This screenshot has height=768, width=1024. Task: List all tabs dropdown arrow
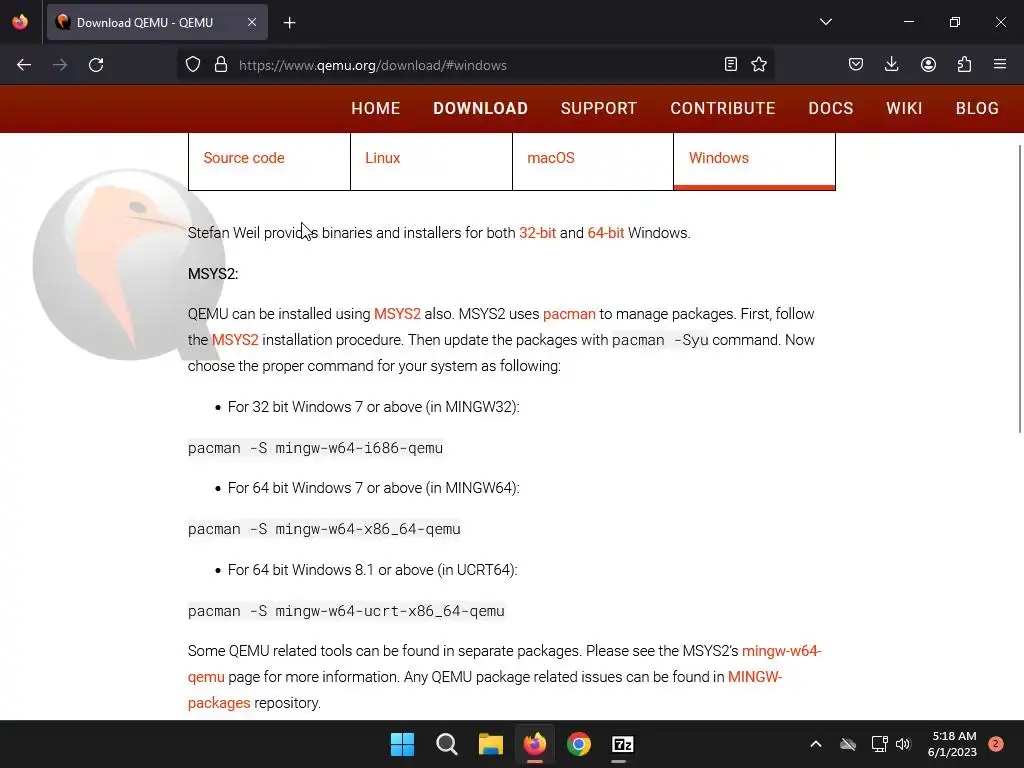[825, 22]
